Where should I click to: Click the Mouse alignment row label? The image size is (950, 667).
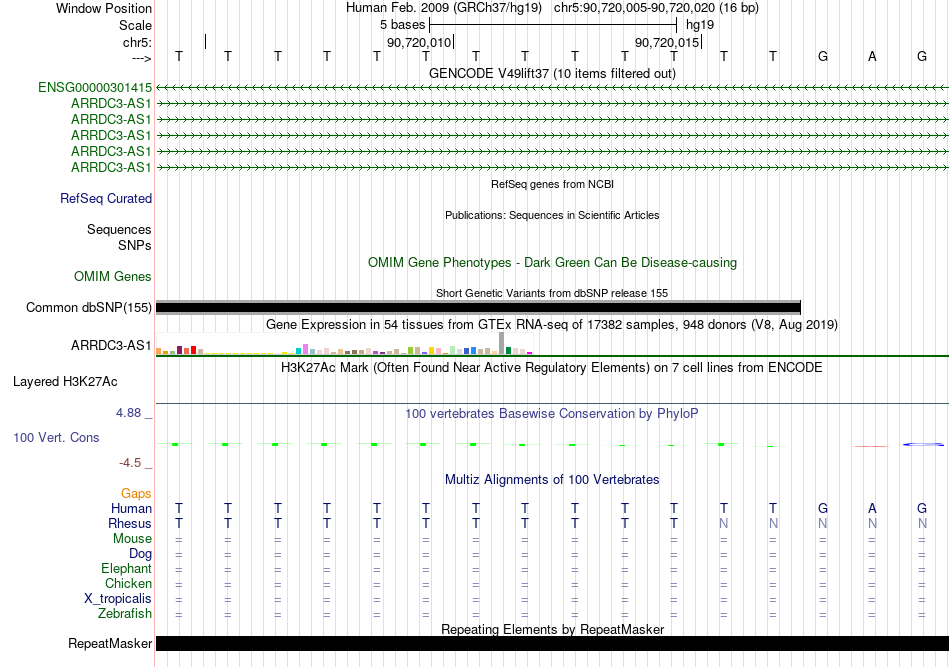tap(132, 539)
